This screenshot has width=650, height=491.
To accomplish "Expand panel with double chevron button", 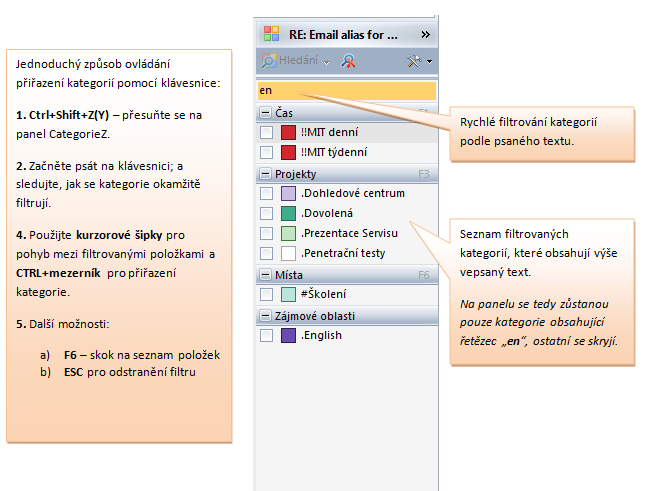I will [425, 34].
